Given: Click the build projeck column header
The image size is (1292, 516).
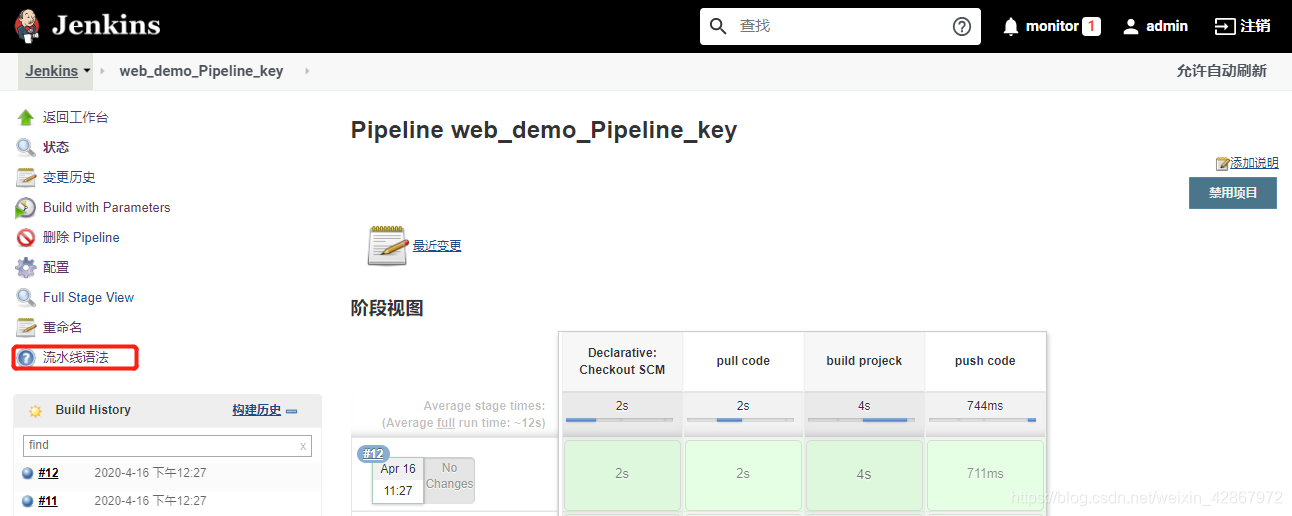Looking at the screenshot, I should click(x=864, y=361).
